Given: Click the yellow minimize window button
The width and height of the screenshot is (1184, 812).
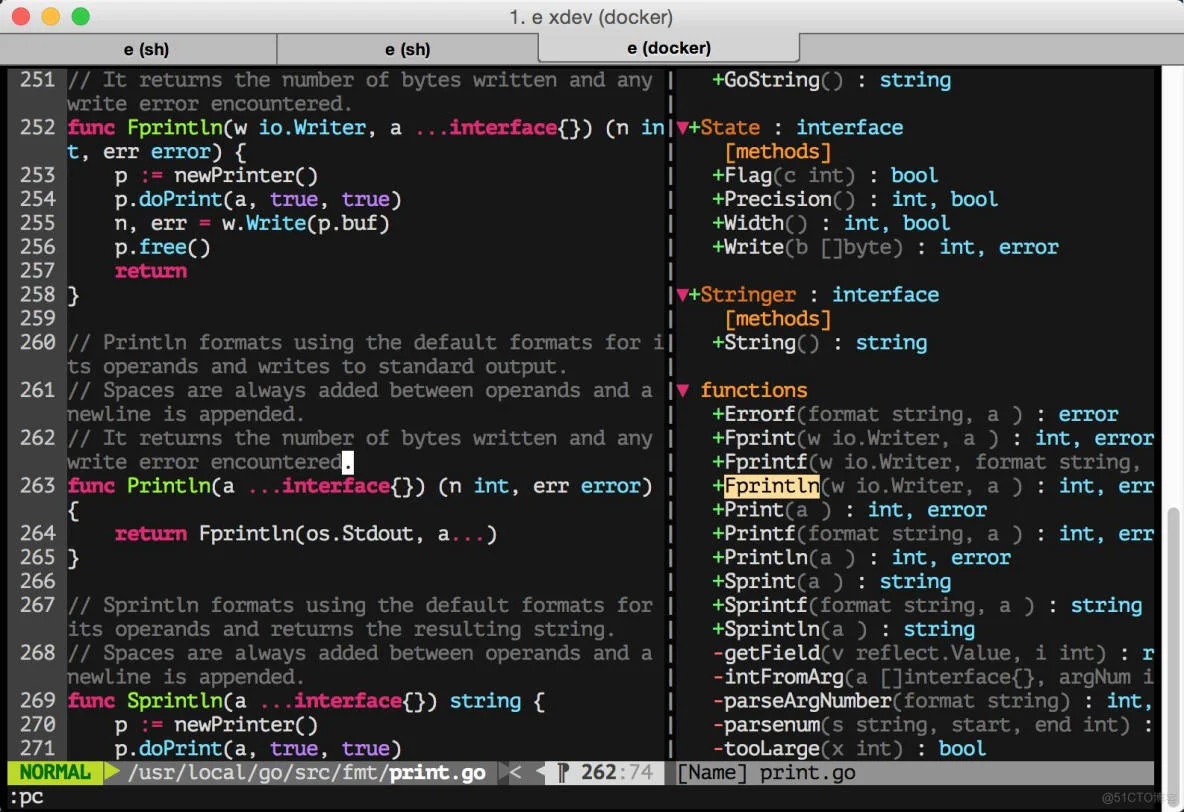Looking at the screenshot, I should (51, 16).
